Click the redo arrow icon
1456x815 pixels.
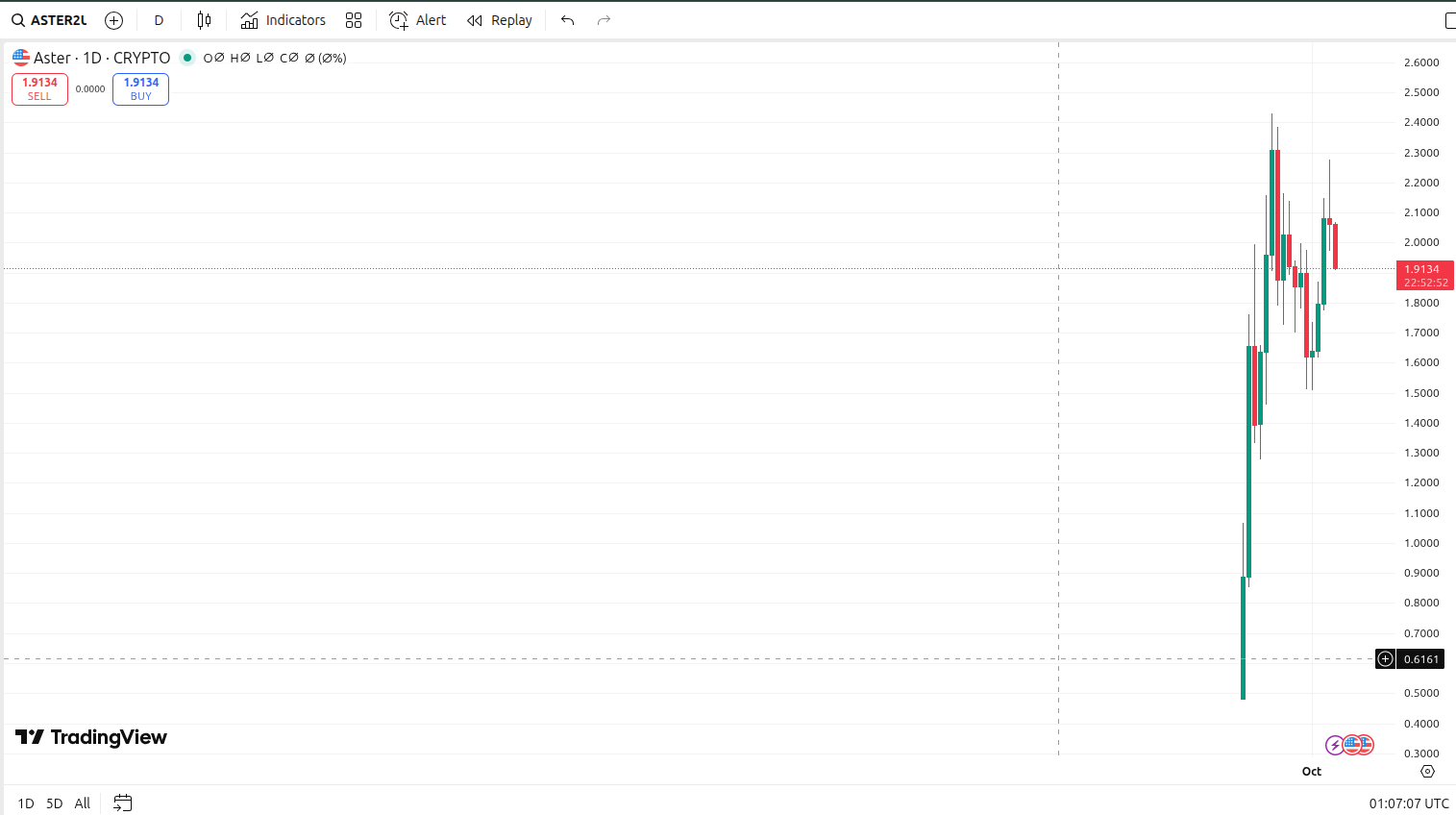click(604, 20)
